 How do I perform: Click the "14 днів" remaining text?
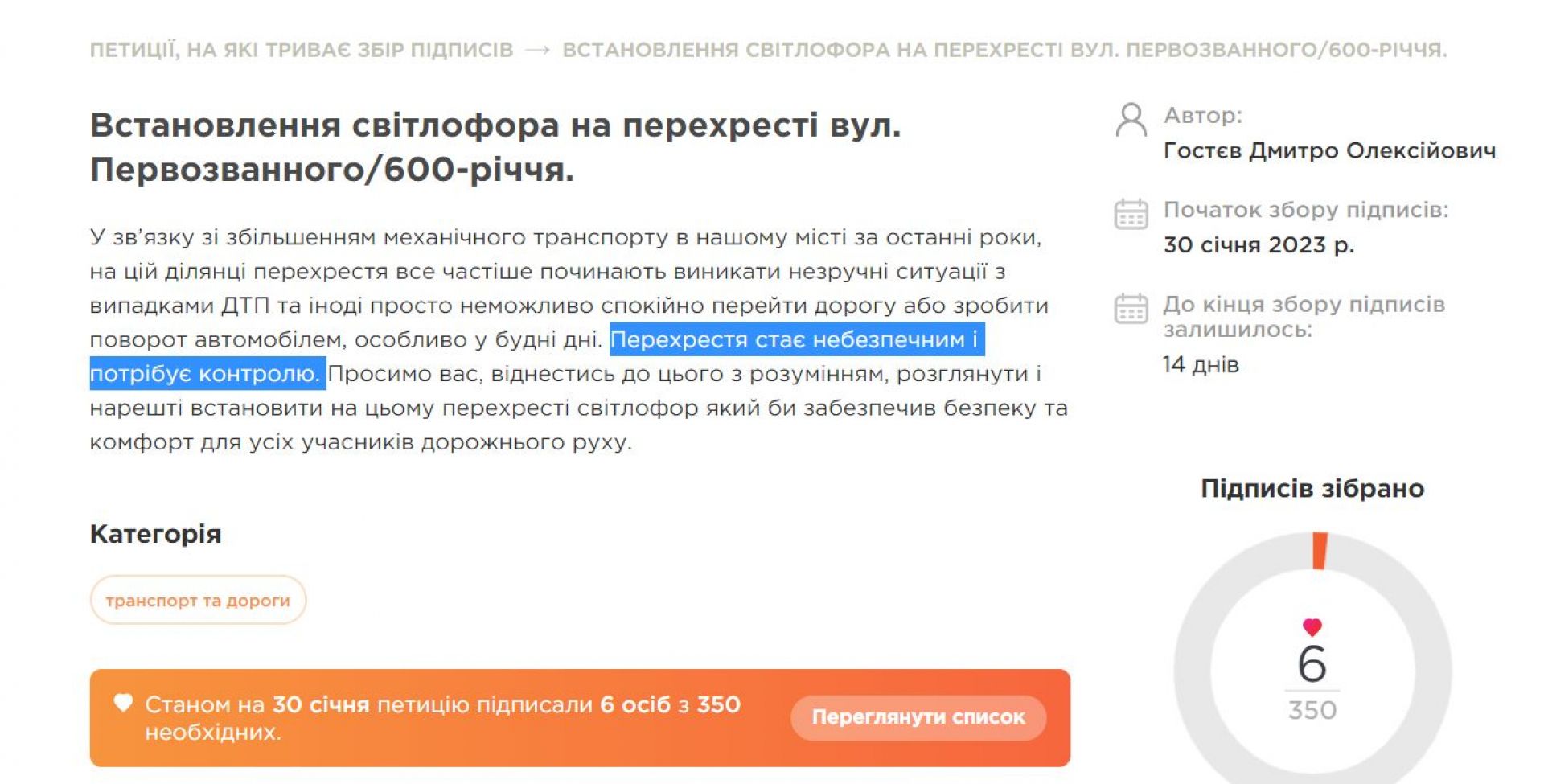1201,365
